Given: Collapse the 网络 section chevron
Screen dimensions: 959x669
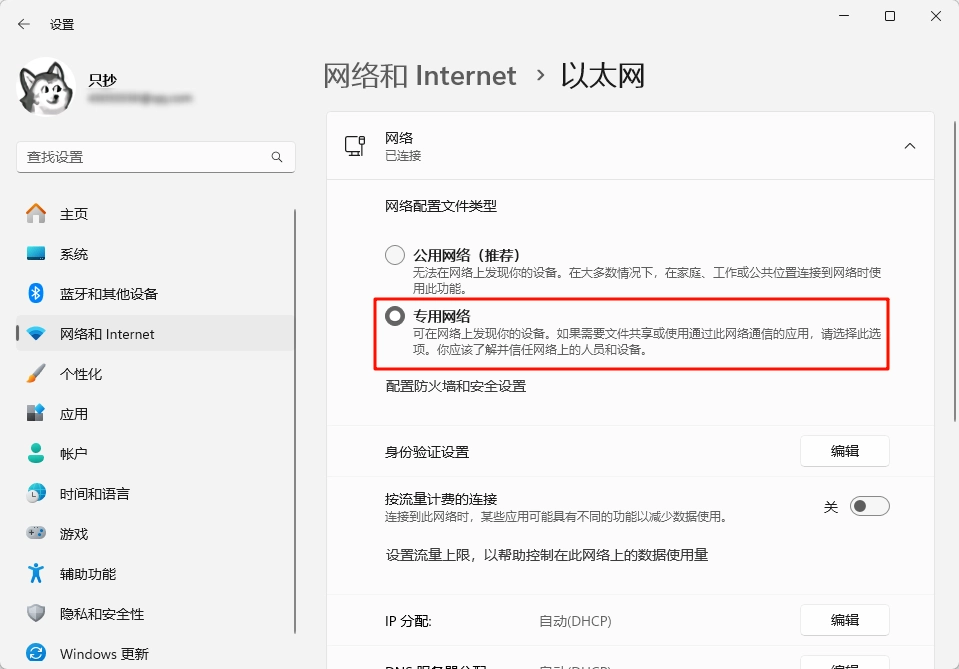Looking at the screenshot, I should pos(909,145).
